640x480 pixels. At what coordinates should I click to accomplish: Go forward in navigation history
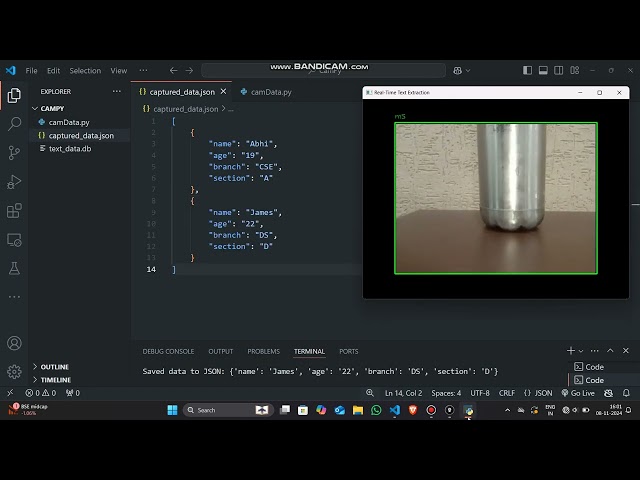pyautogui.click(x=189, y=71)
